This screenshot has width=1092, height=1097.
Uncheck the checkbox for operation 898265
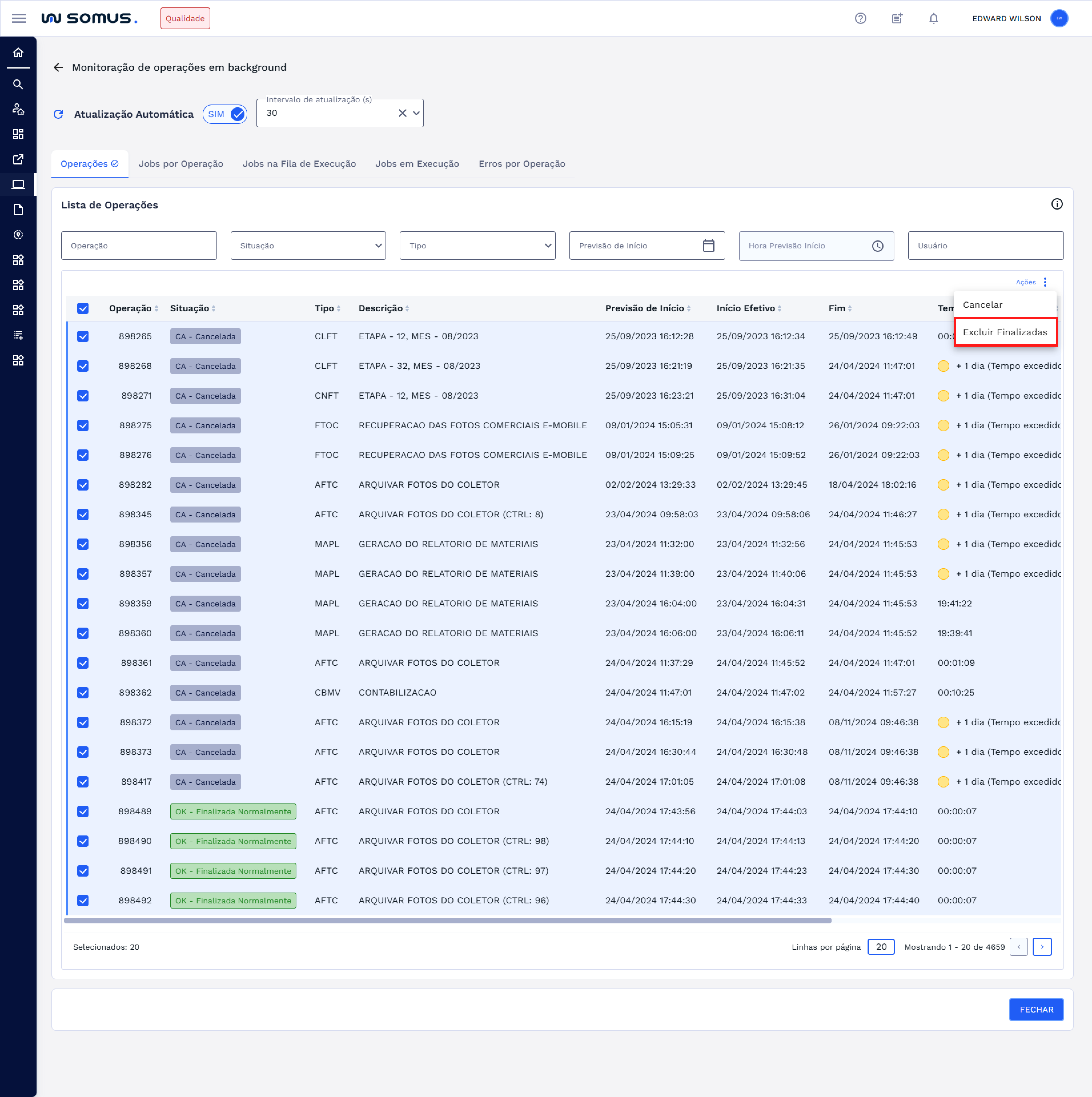(x=83, y=336)
